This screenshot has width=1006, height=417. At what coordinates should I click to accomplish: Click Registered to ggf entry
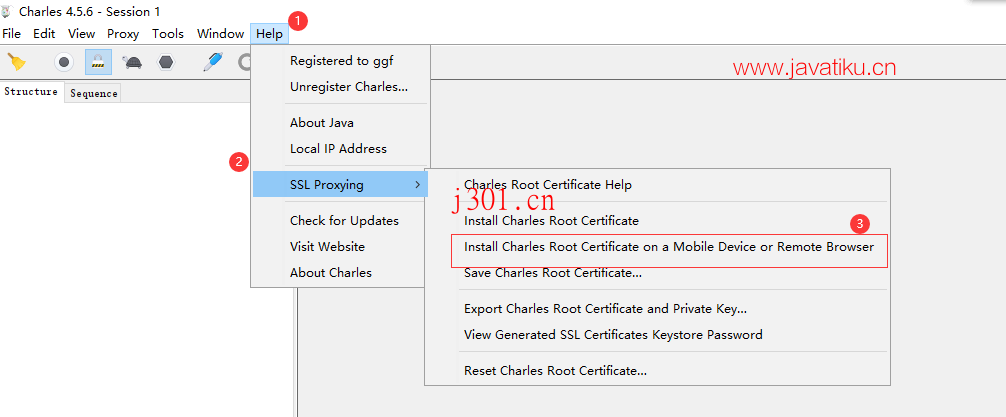tap(341, 61)
